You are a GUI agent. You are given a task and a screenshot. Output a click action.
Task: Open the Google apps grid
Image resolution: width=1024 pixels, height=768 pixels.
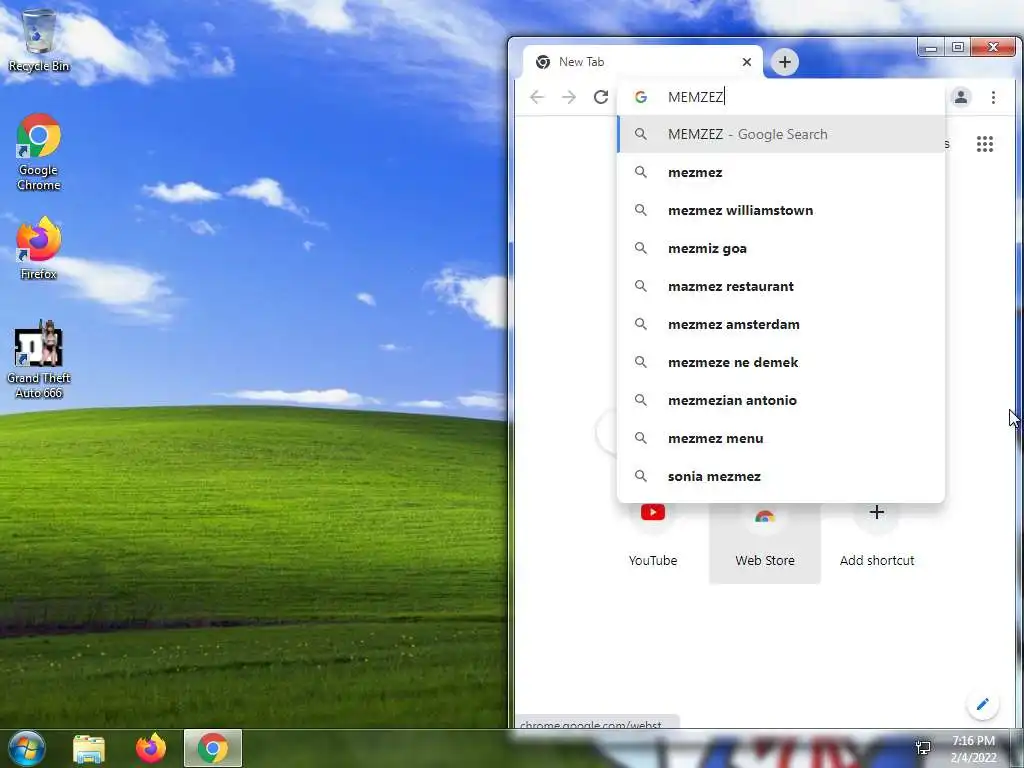(x=985, y=144)
